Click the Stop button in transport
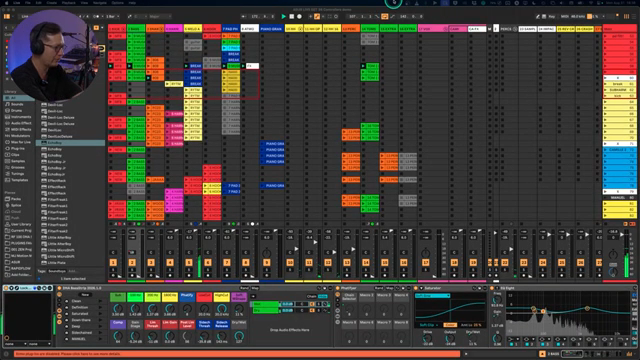Image resolution: width=640 pixels, height=360 pixels. tap(291, 16)
